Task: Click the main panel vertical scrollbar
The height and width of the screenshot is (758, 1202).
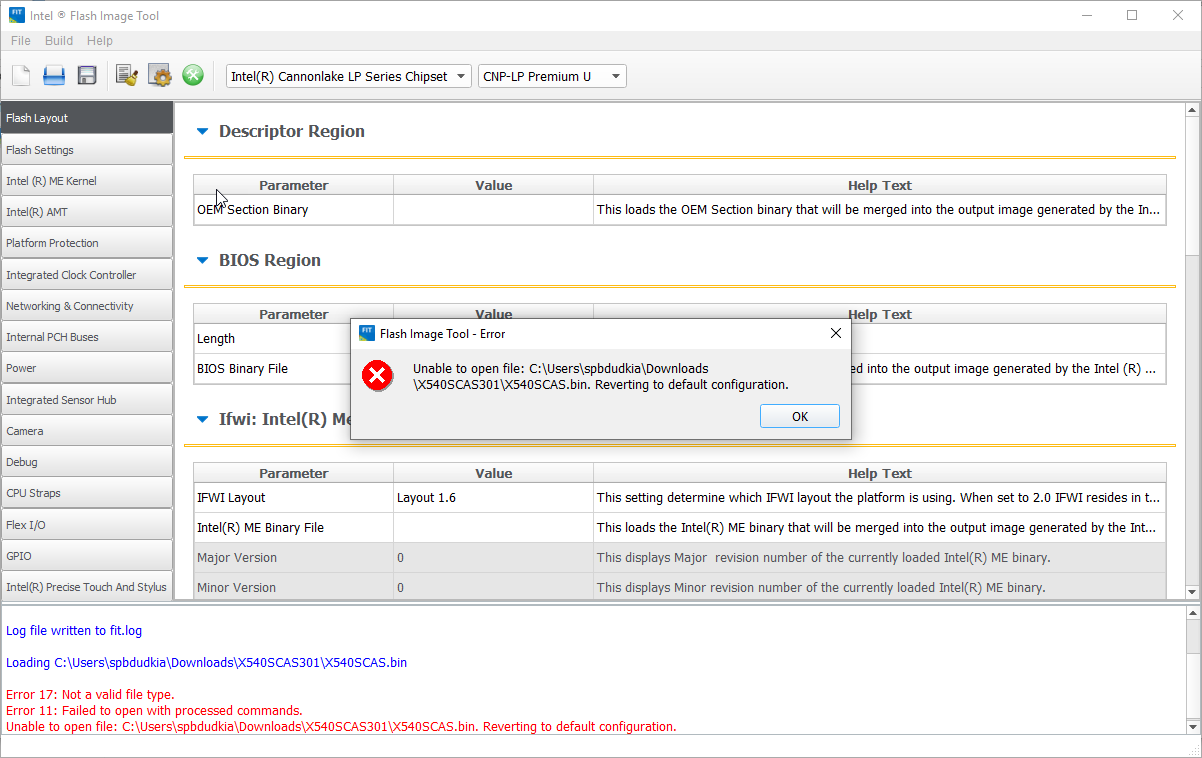Action: (x=1192, y=350)
